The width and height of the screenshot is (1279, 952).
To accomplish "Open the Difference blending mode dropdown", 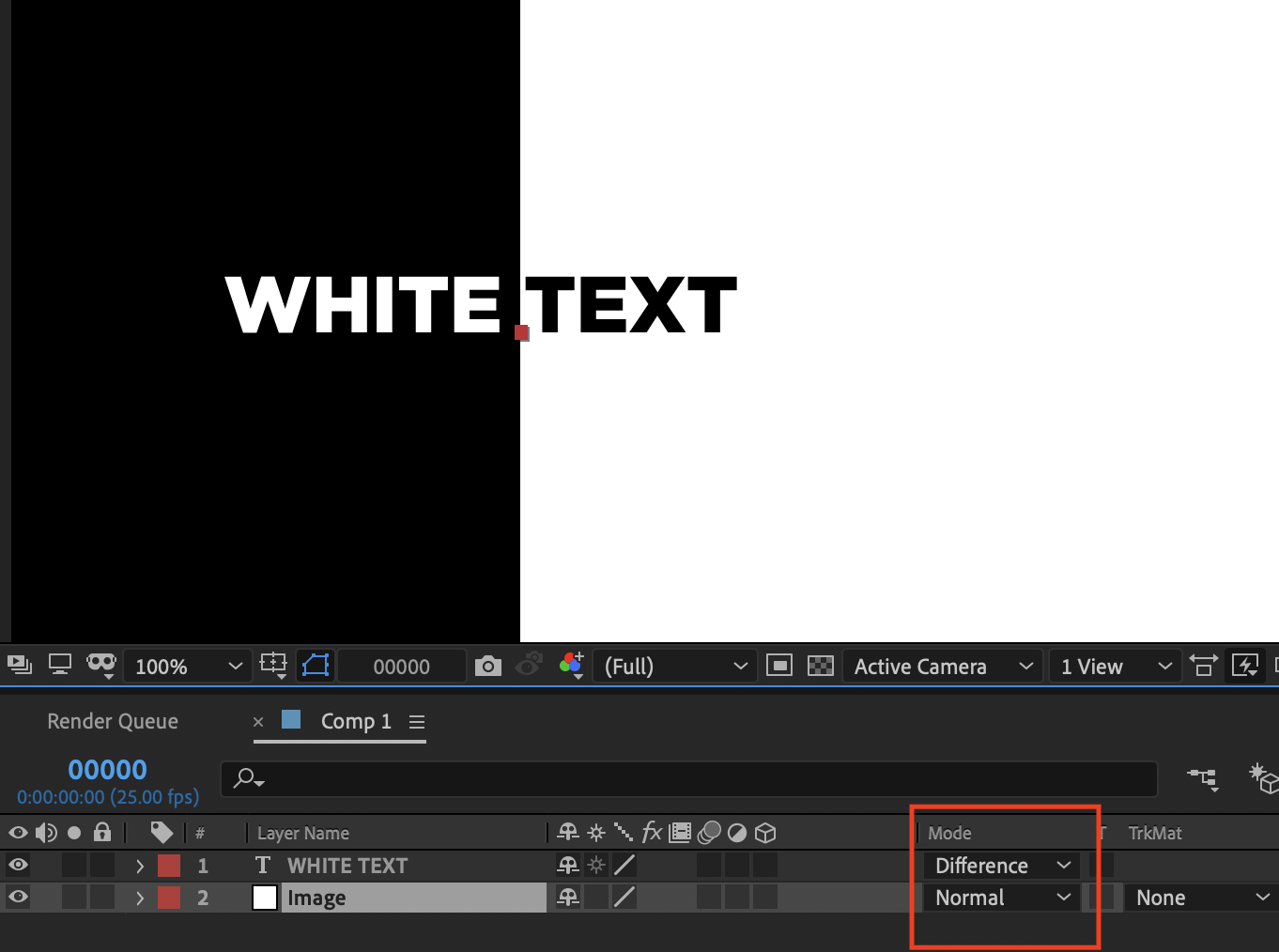I will pos(1002,865).
